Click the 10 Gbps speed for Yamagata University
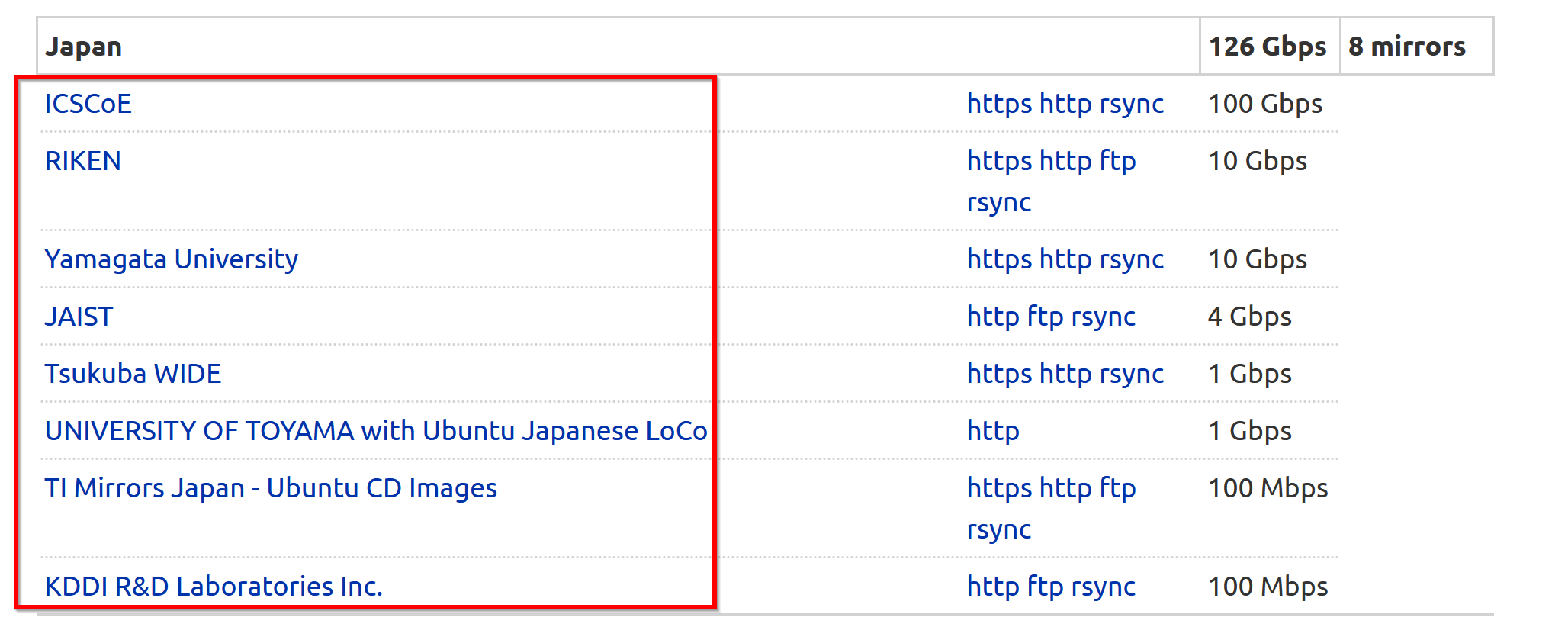Screen dimensions: 1568x627 pyautogui.click(x=1258, y=259)
